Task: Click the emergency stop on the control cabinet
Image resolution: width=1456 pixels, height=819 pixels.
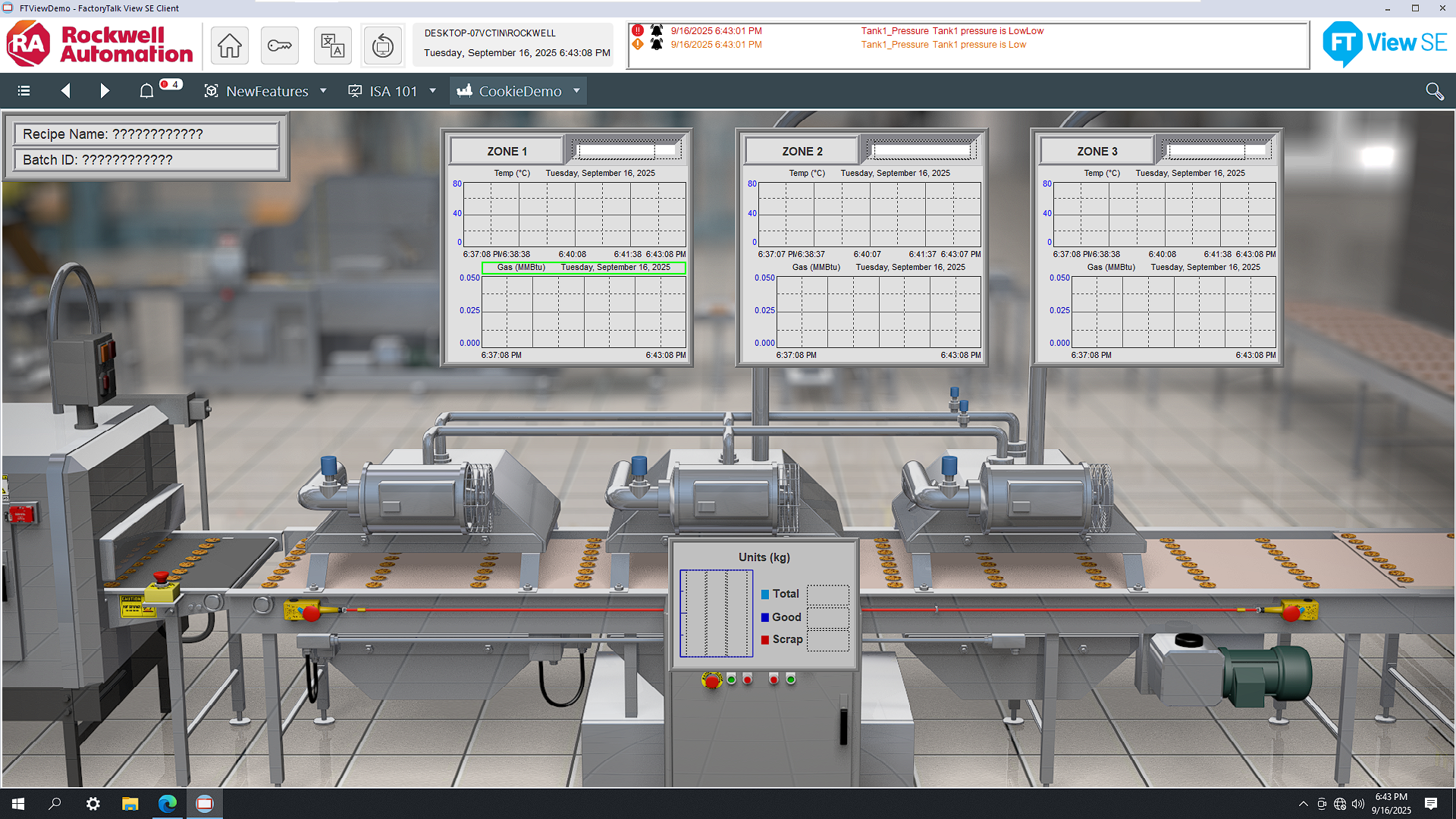Action: 711,680
